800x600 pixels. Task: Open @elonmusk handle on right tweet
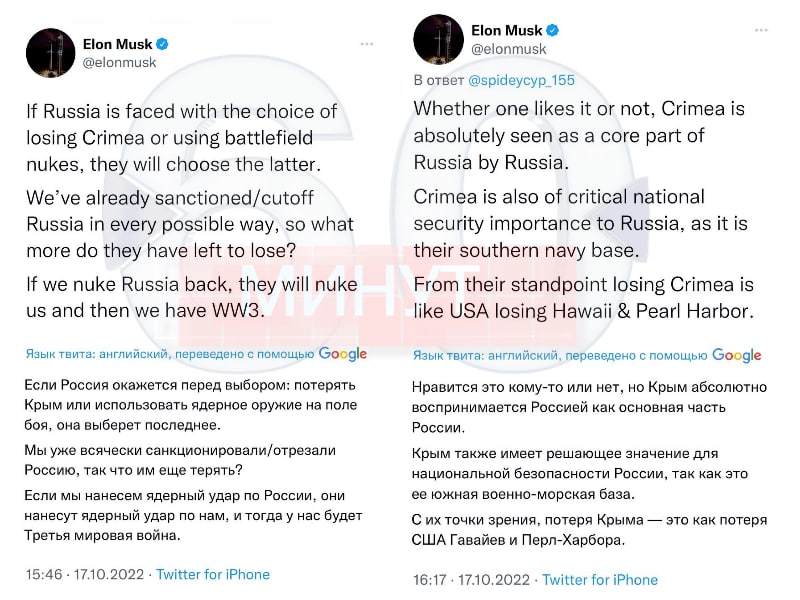point(509,49)
